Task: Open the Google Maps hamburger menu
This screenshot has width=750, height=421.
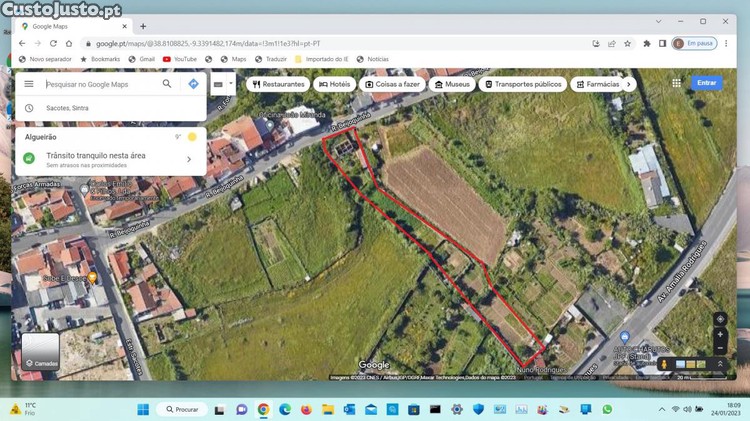Action: [29, 85]
